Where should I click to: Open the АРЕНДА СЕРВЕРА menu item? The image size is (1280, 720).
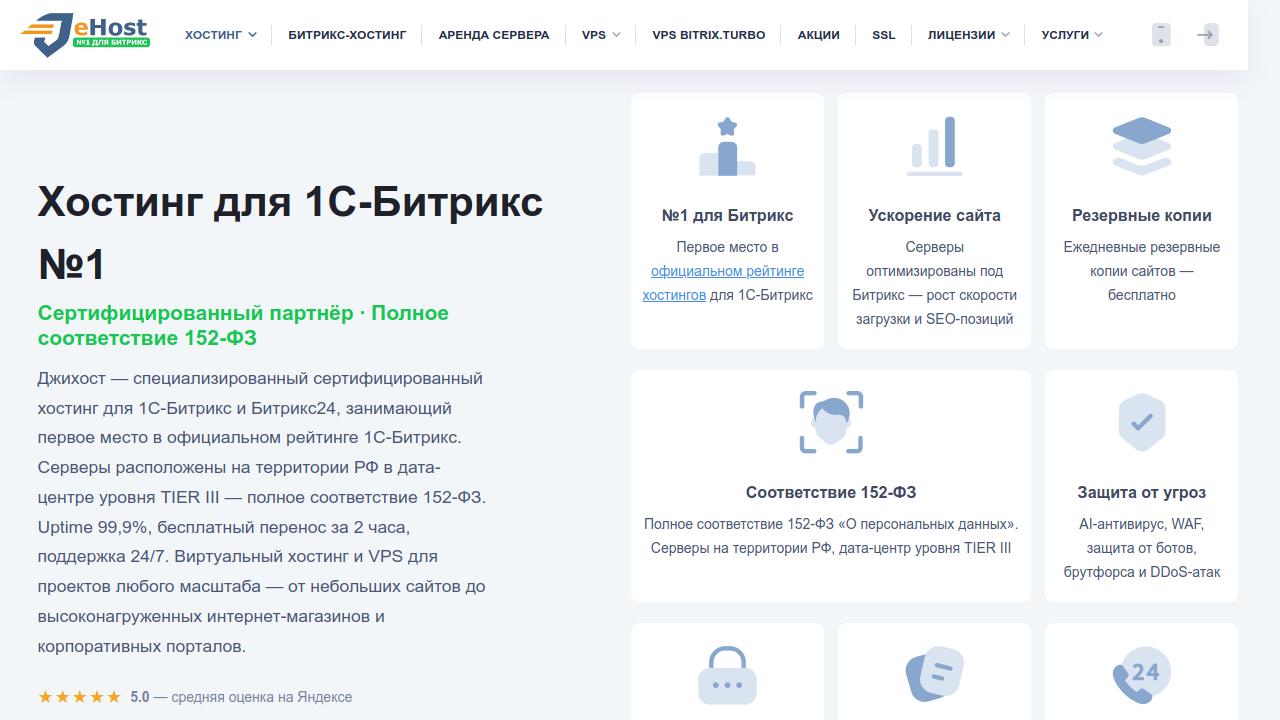point(494,34)
